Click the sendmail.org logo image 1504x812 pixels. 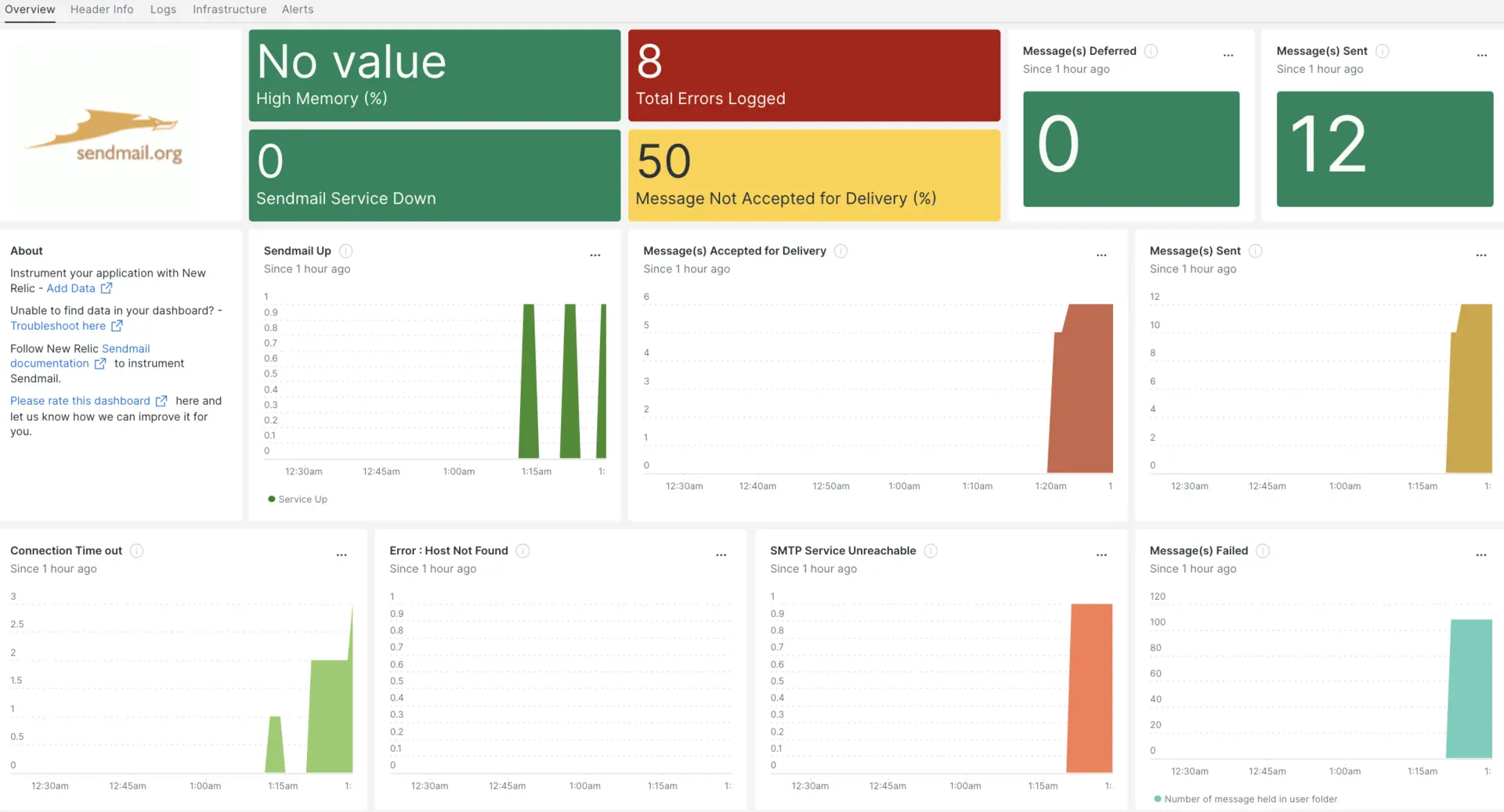click(x=106, y=135)
